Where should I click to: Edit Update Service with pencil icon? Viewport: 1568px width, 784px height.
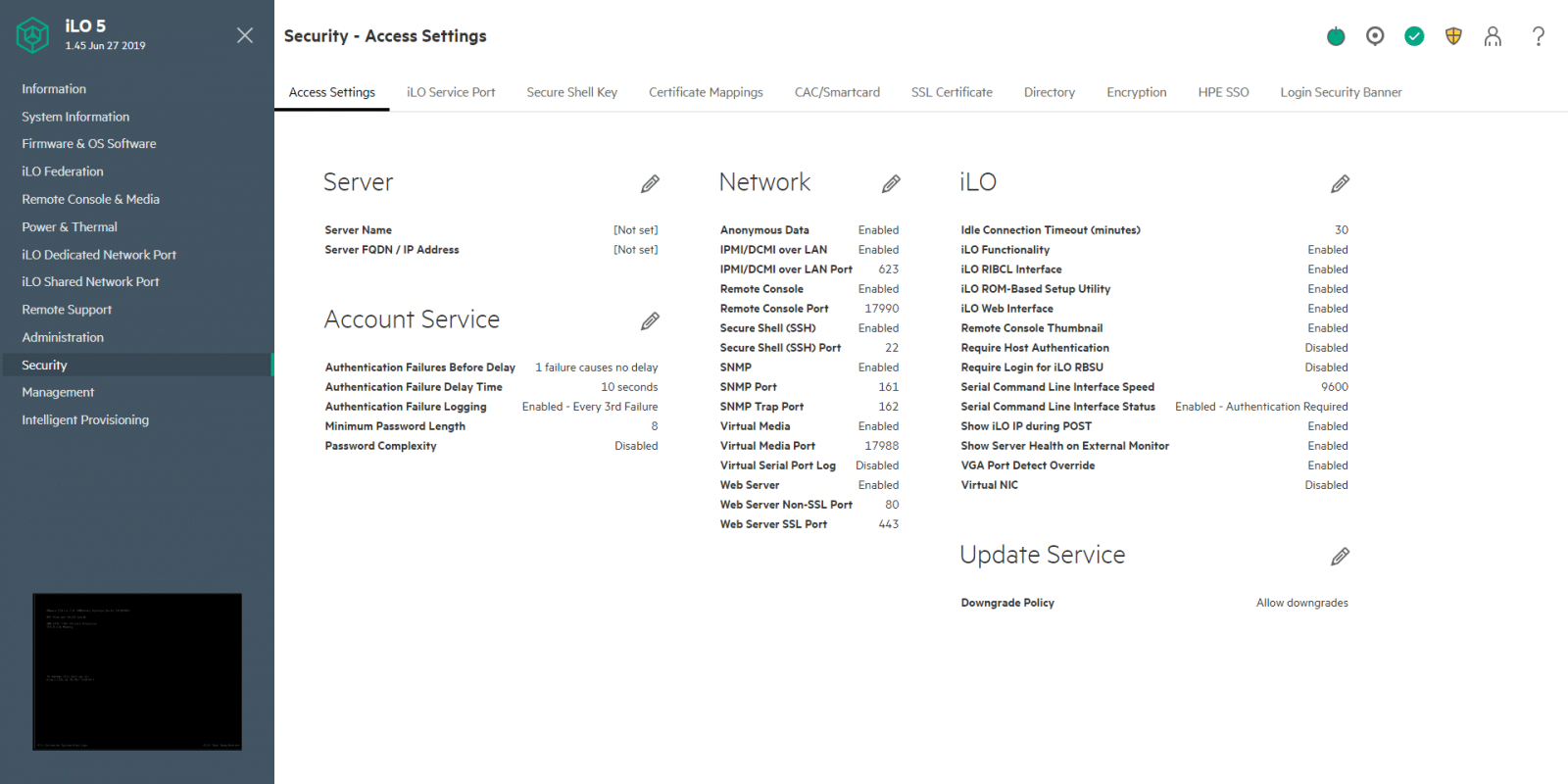[x=1340, y=556]
